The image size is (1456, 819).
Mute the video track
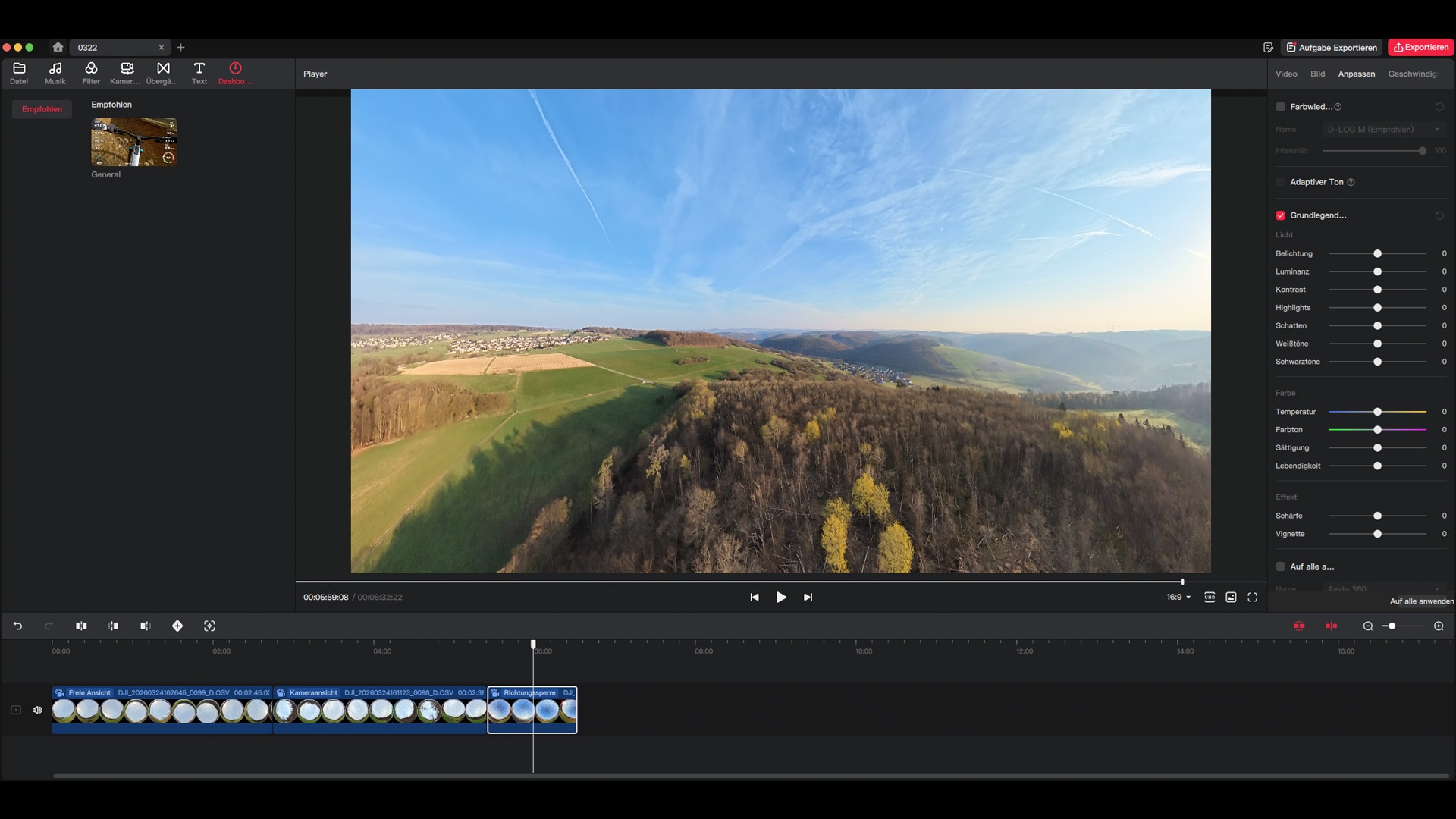click(x=37, y=710)
